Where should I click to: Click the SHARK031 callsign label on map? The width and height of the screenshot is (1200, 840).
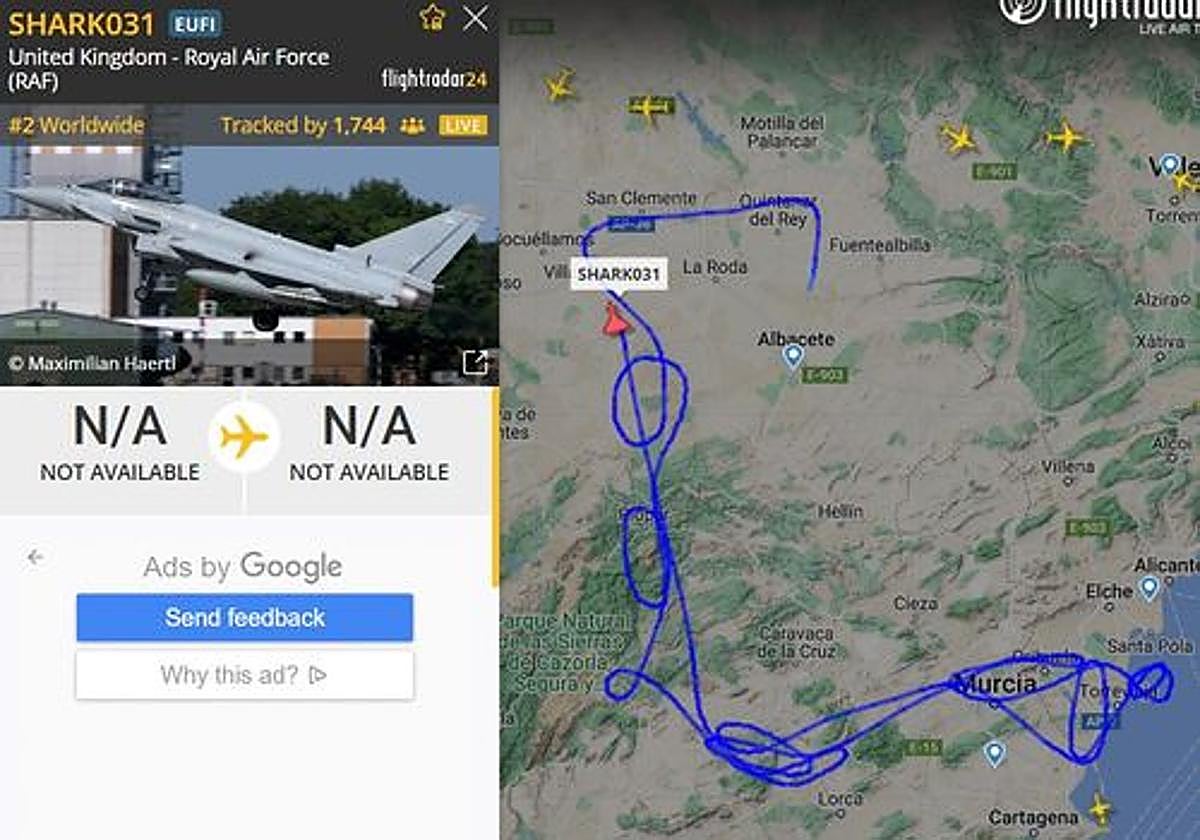(620, 275)
